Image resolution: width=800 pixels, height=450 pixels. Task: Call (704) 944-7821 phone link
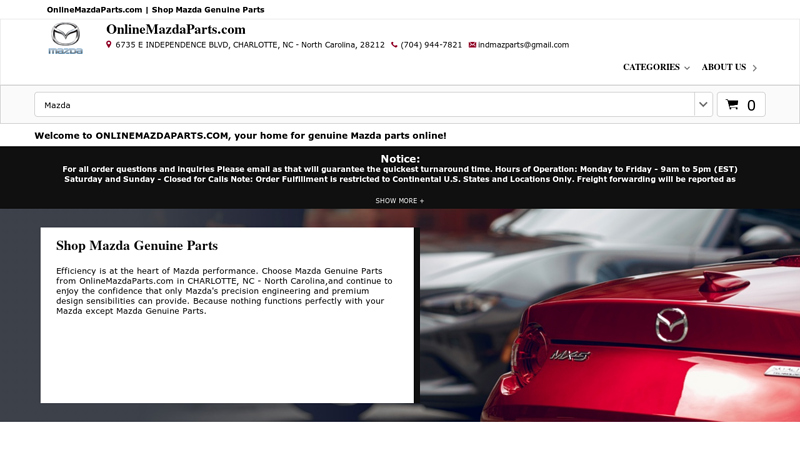(x=431, y=45)
